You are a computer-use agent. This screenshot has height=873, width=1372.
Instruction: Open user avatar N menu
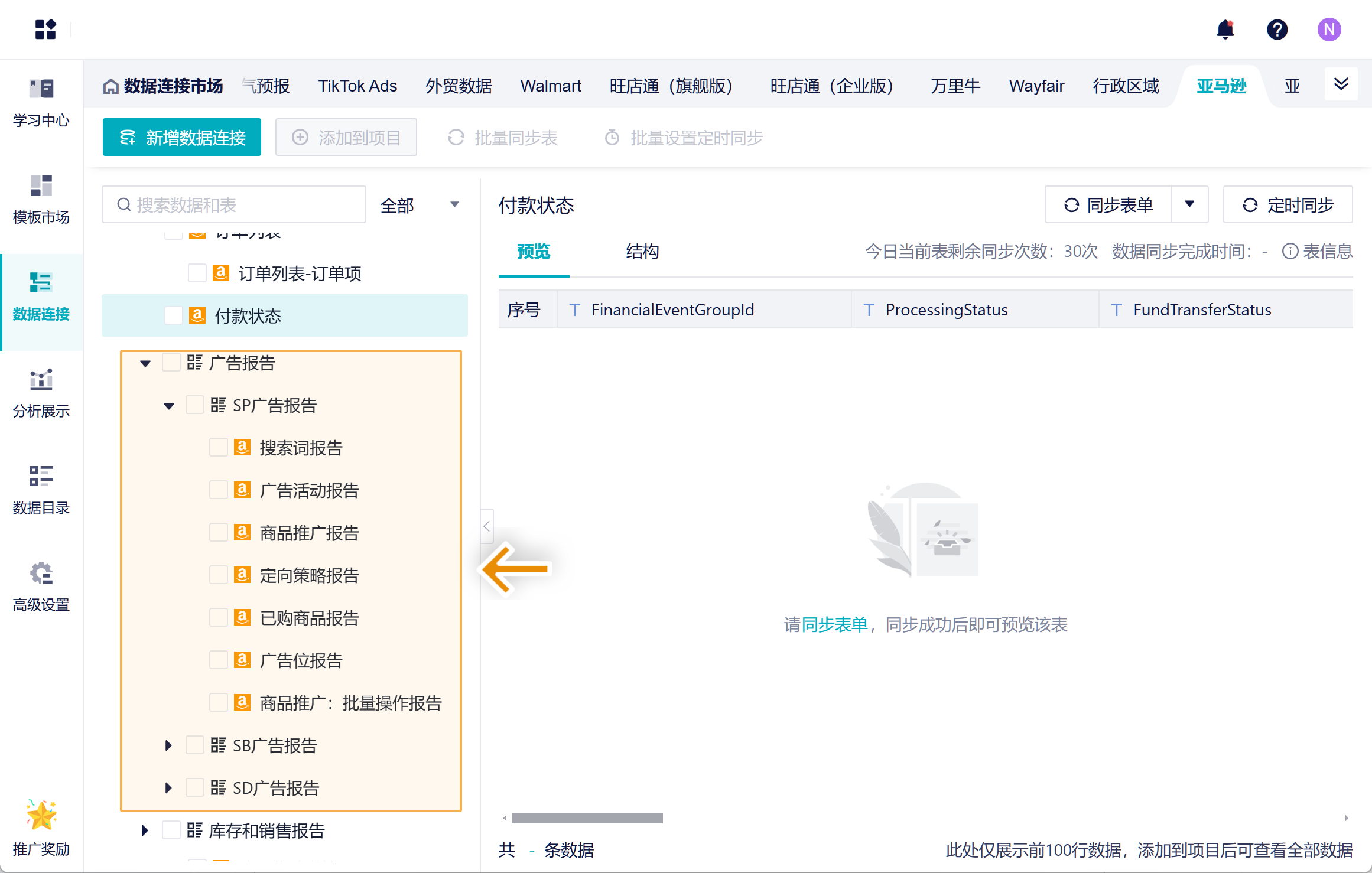1329,29
